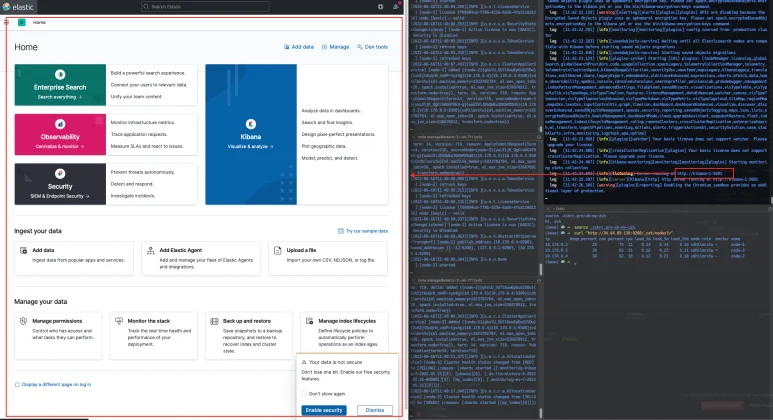
Task: Open the newsfeed notifications icon
Action: point(395,7)
